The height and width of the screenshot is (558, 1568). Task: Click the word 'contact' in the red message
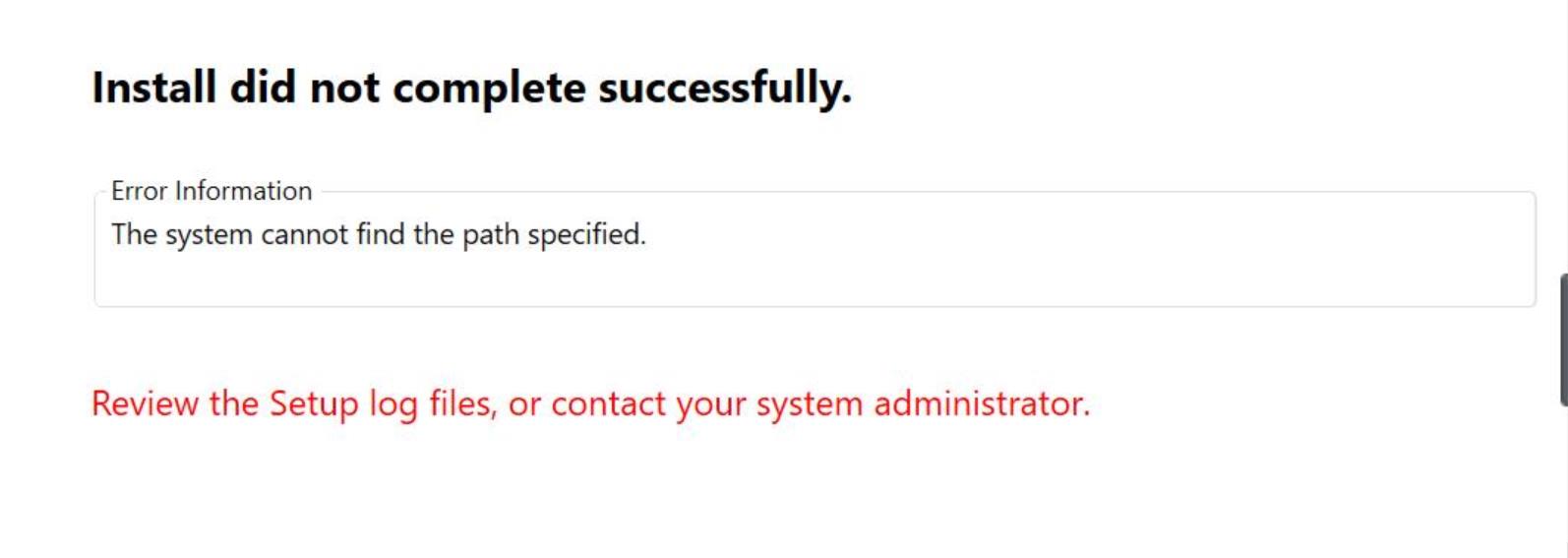[x=608, y=403]
